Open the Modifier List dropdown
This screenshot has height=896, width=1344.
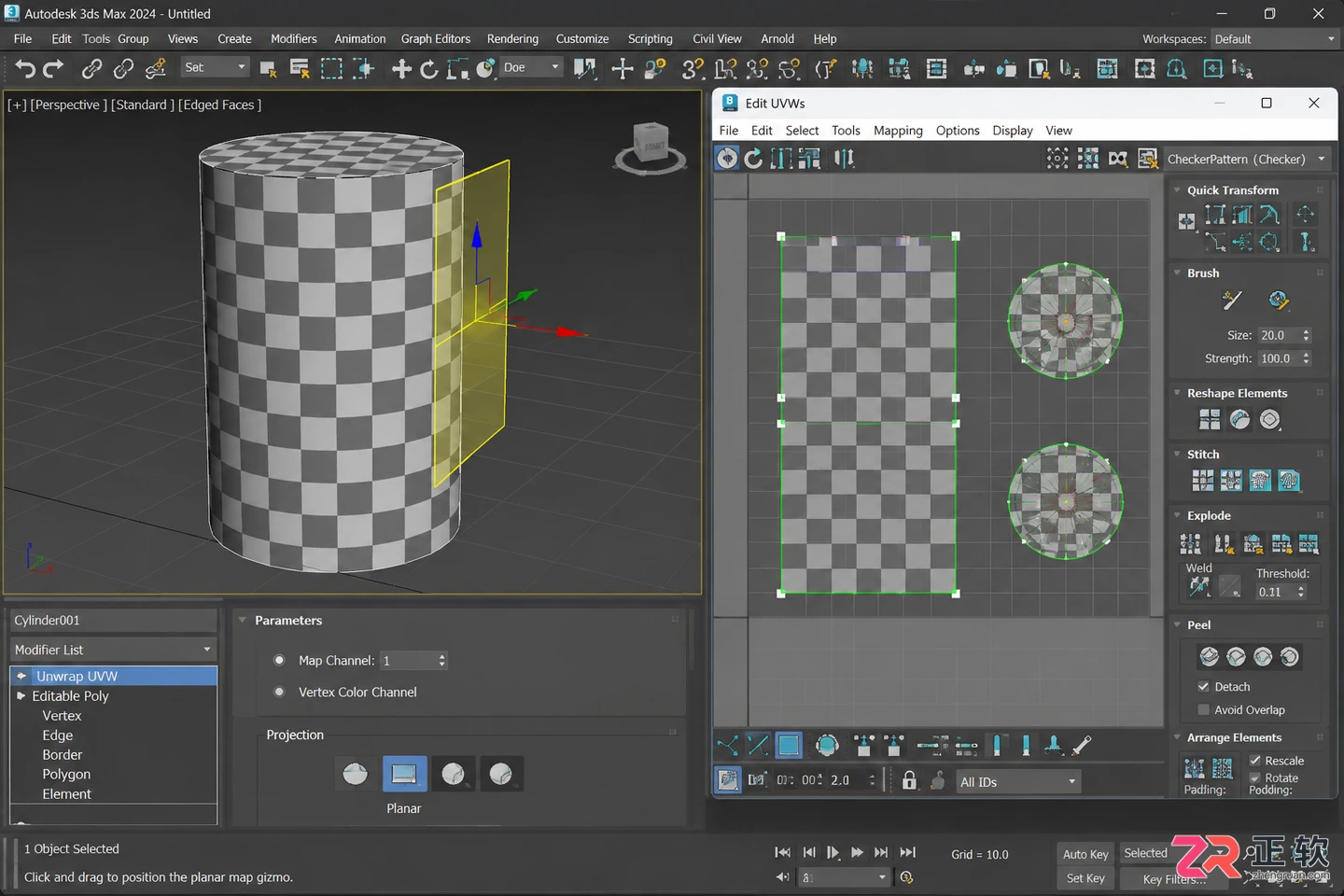click(113, 650)
